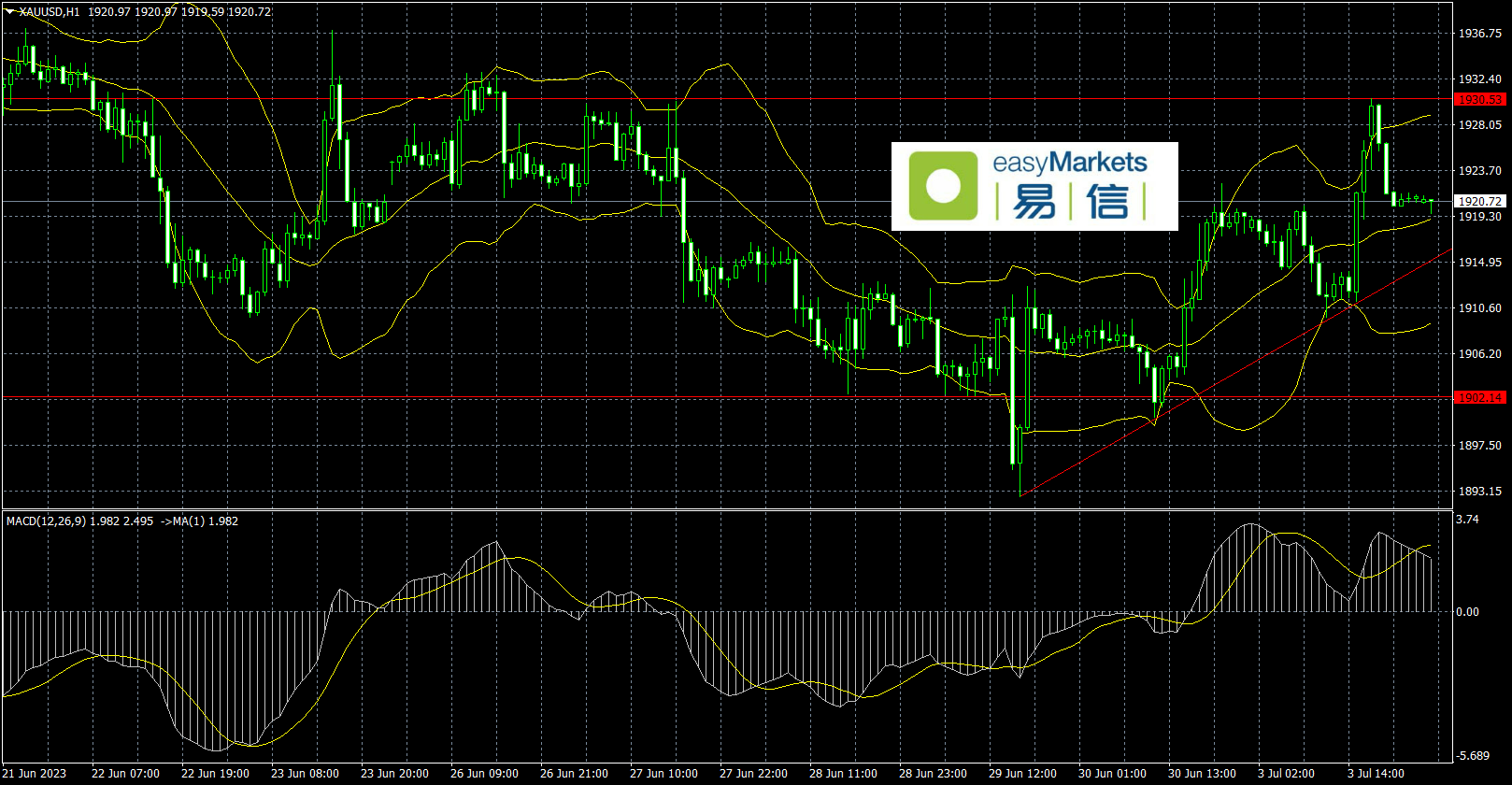Click the 3 Jul 14:00 time label
1512x785 pixels.
pos(1378,774)
